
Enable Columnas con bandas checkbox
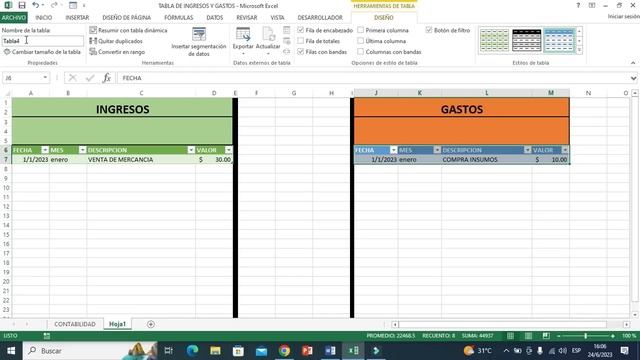pos(361,52)
